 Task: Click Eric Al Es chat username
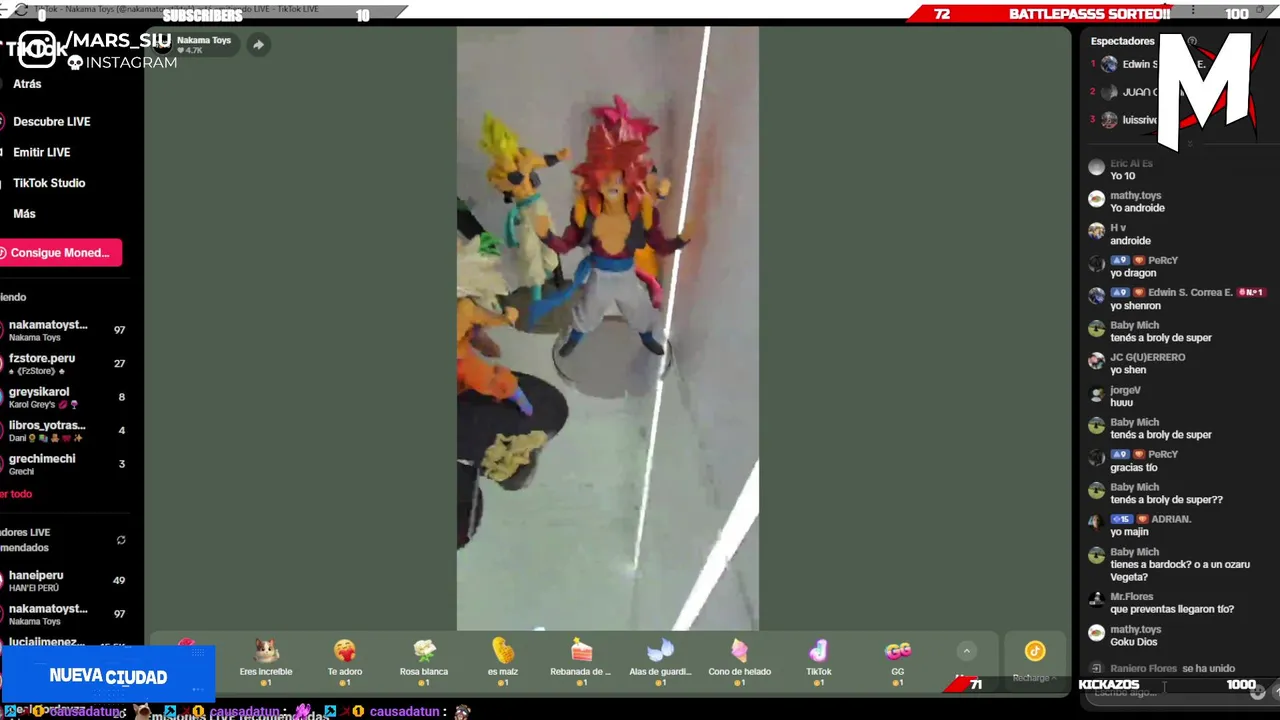[1131, 163]
